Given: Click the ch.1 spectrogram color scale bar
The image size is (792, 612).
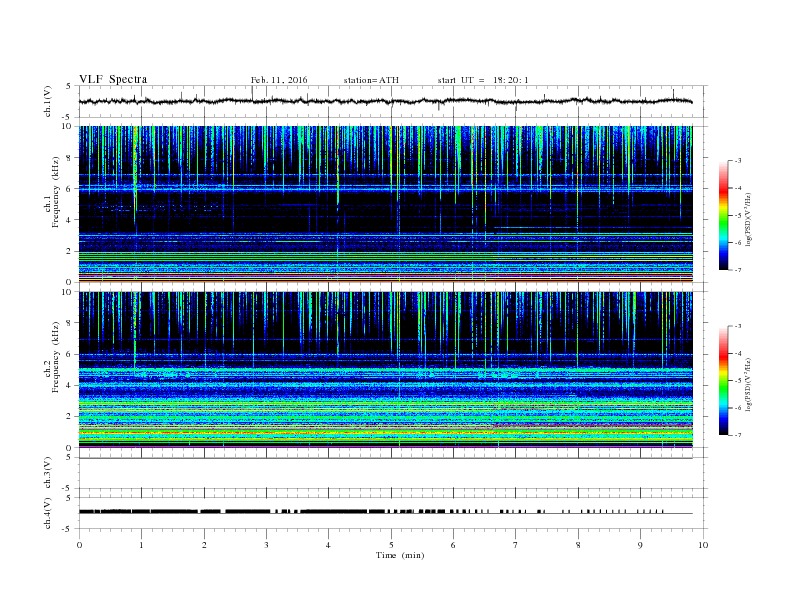Looking at the screenshot, I should [x=723, y=215].
